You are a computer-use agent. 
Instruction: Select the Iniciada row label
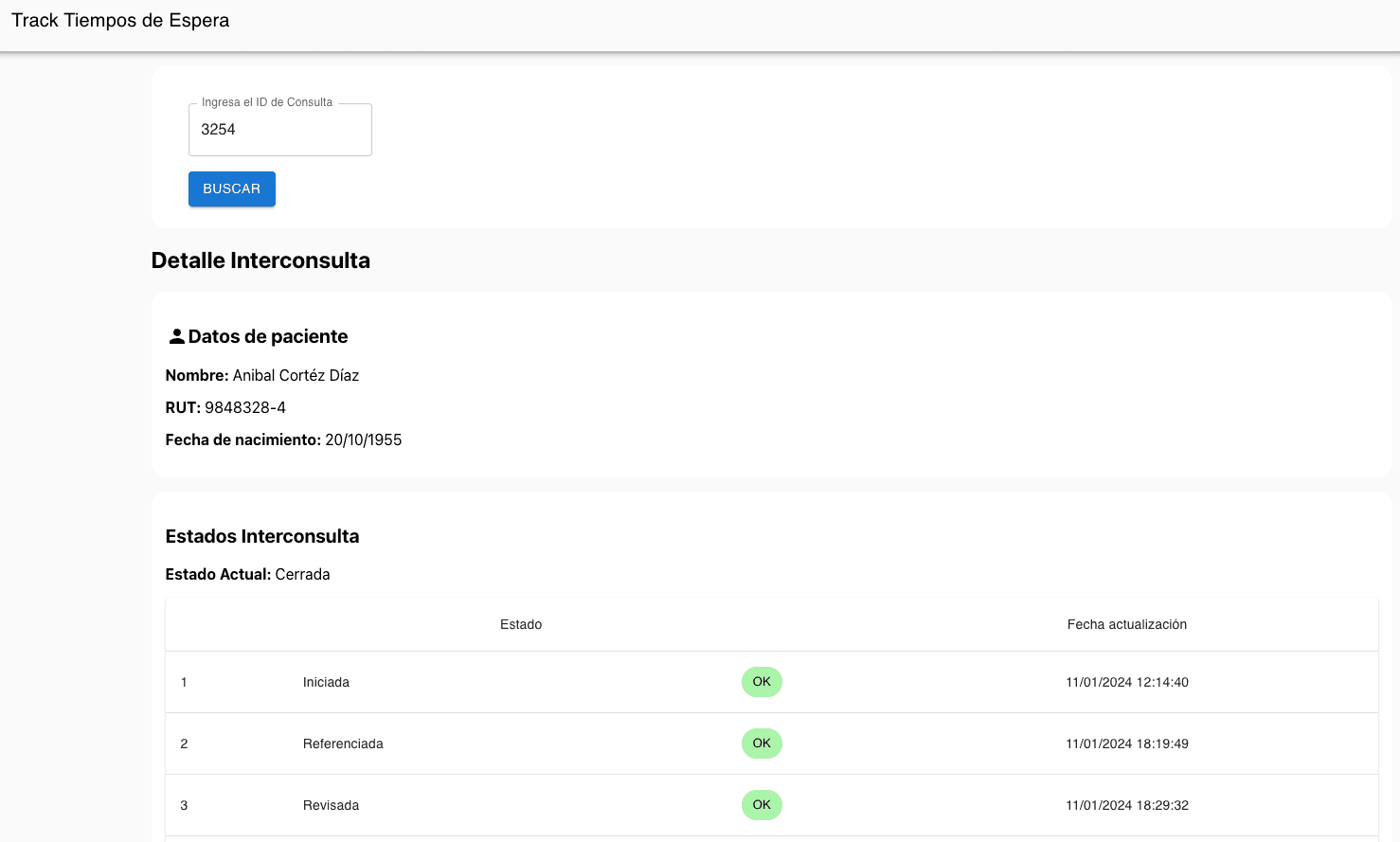(x=326, y=682)
